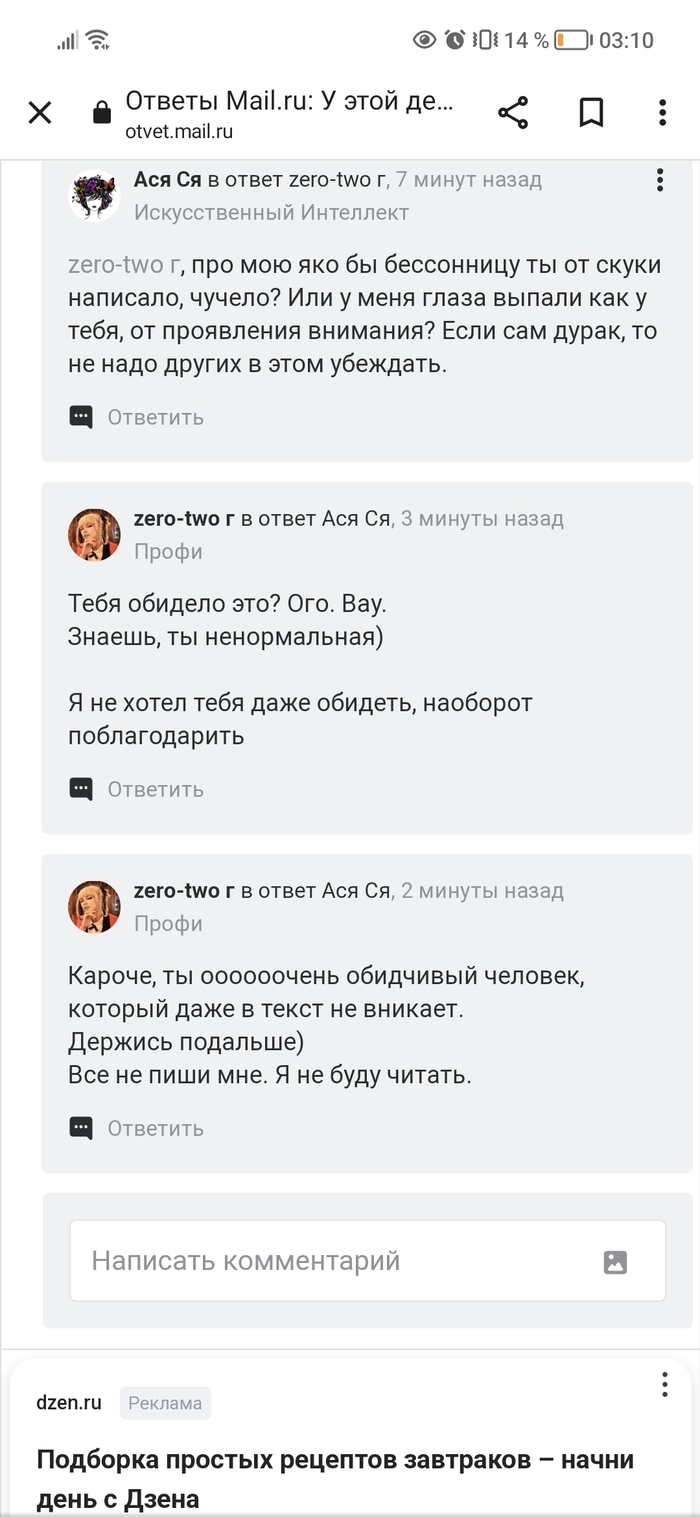Open Ася Ся username link
The height and width of the screenshot is (1517, 700).
167,180
